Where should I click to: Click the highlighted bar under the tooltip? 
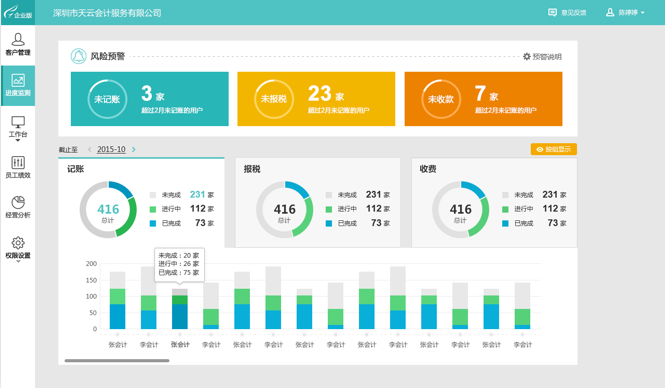(x=180, y=309)
